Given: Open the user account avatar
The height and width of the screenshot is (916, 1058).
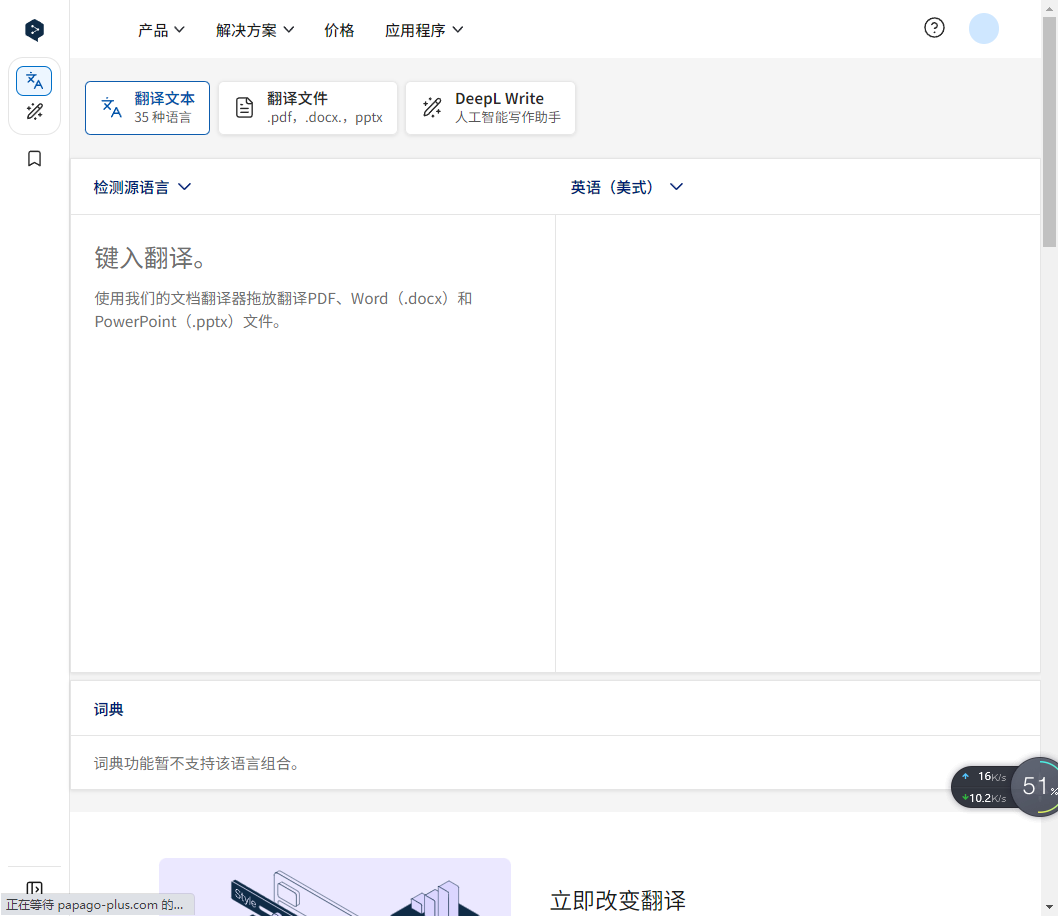Looking at the screenshot, I should click(984, 29).
